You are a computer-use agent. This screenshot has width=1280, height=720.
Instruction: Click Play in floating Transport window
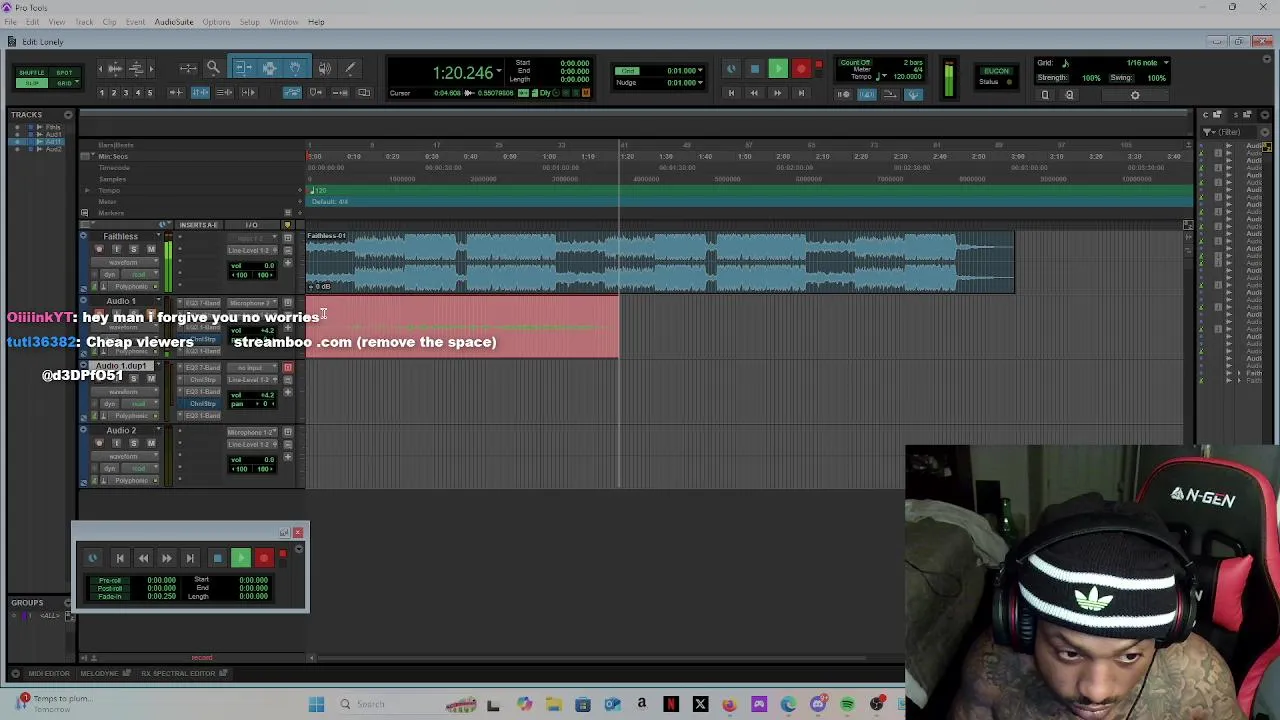pos(241,558)
